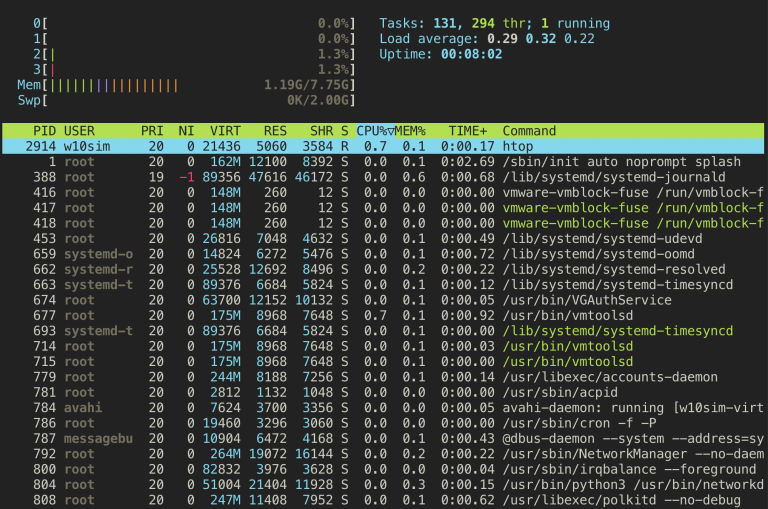Select the systemd-oomd process row
The image size is (768, 509).
point(383,254)
